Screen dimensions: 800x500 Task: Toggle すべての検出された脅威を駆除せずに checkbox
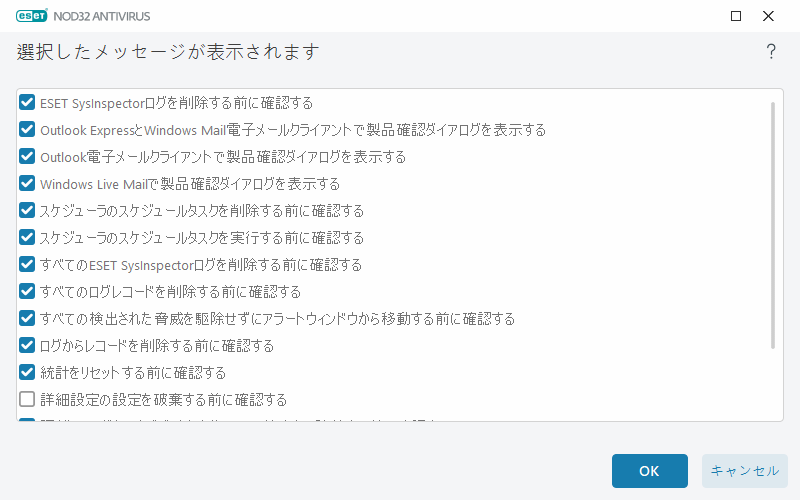click(x=27, y=318)
